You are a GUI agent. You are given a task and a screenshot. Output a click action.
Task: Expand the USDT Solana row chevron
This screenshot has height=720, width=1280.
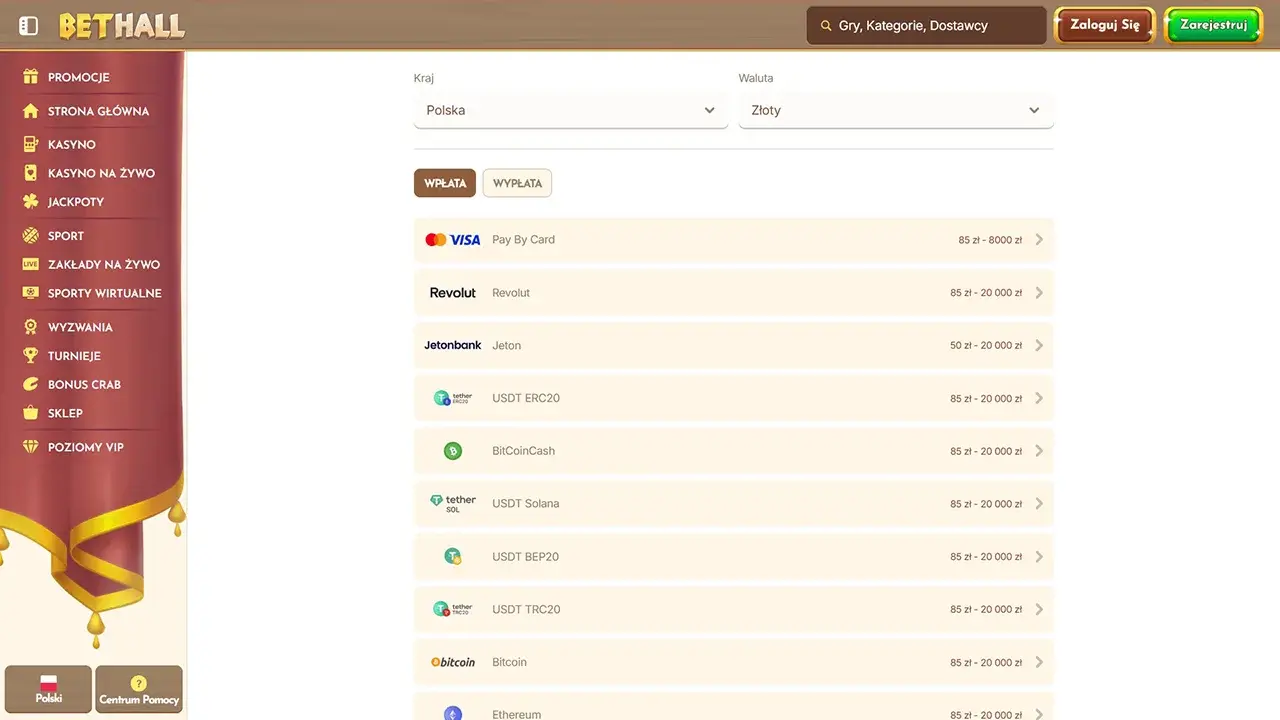(x=1039, y=504)
